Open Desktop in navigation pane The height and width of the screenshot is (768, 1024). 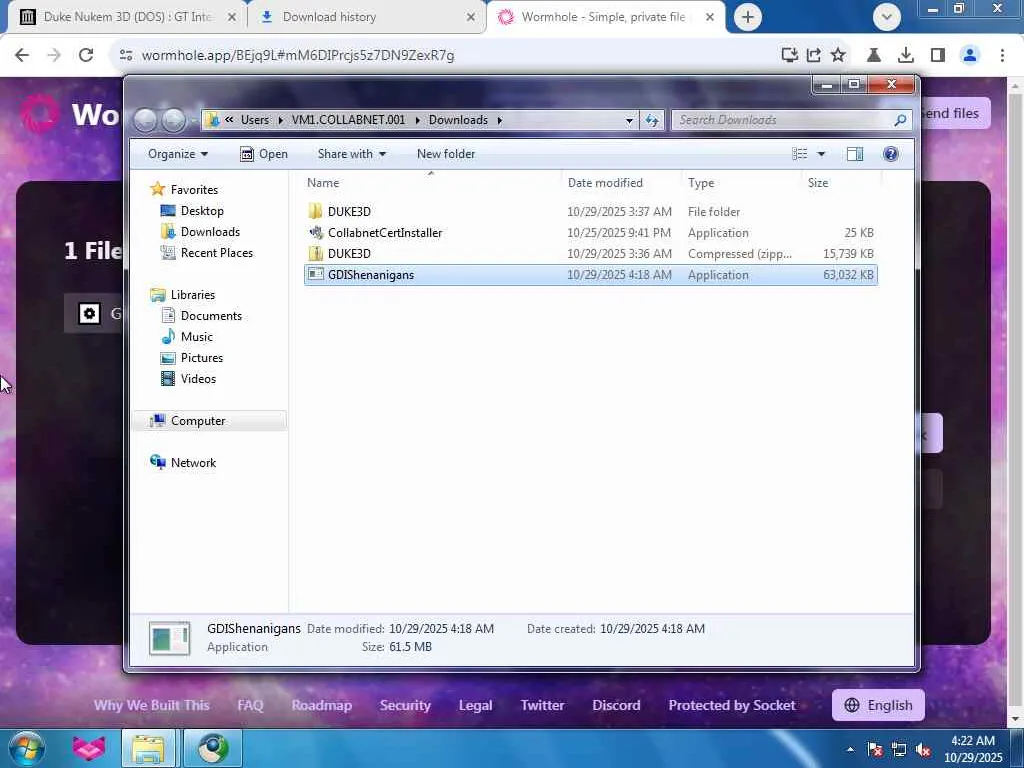point(202,211)
